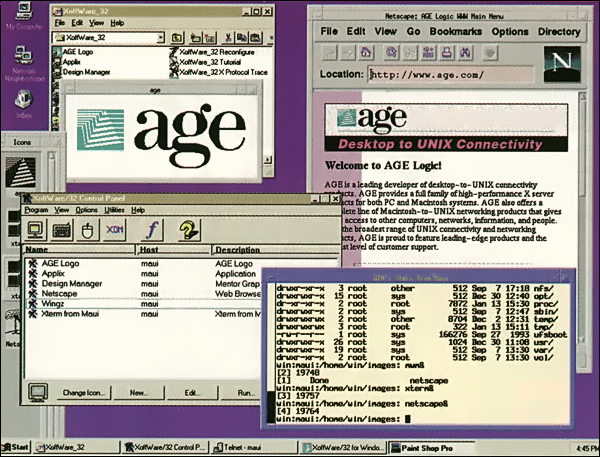Select Design Manager row in Control Panel list
The width and height of the screenshot is (600, 457).
pos(143,284)
